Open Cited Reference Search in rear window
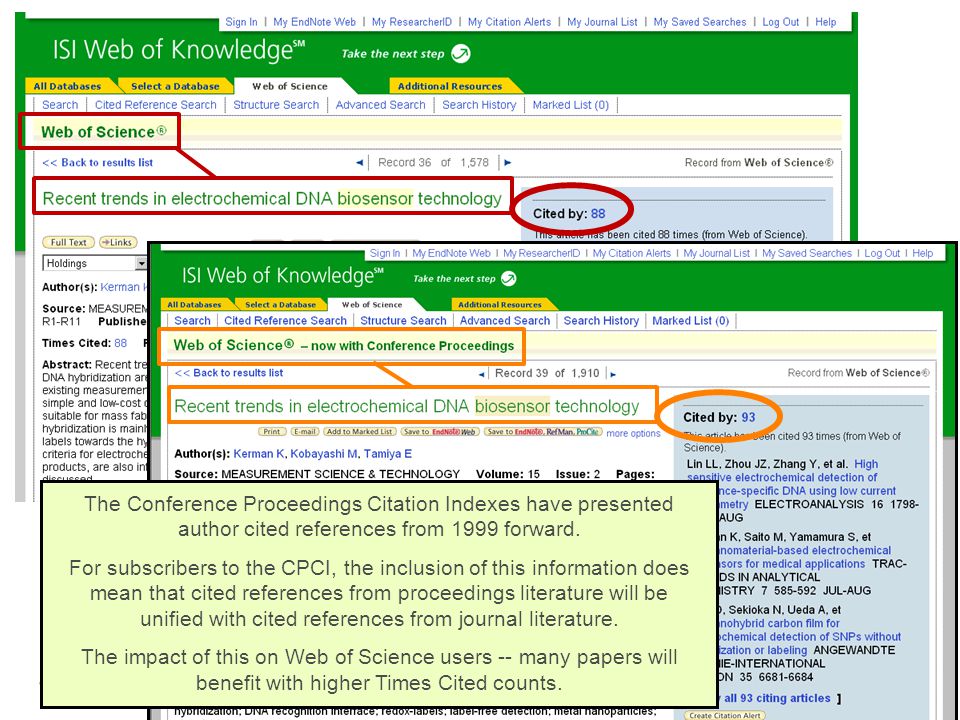960x720 pixels. pos(156,105)
